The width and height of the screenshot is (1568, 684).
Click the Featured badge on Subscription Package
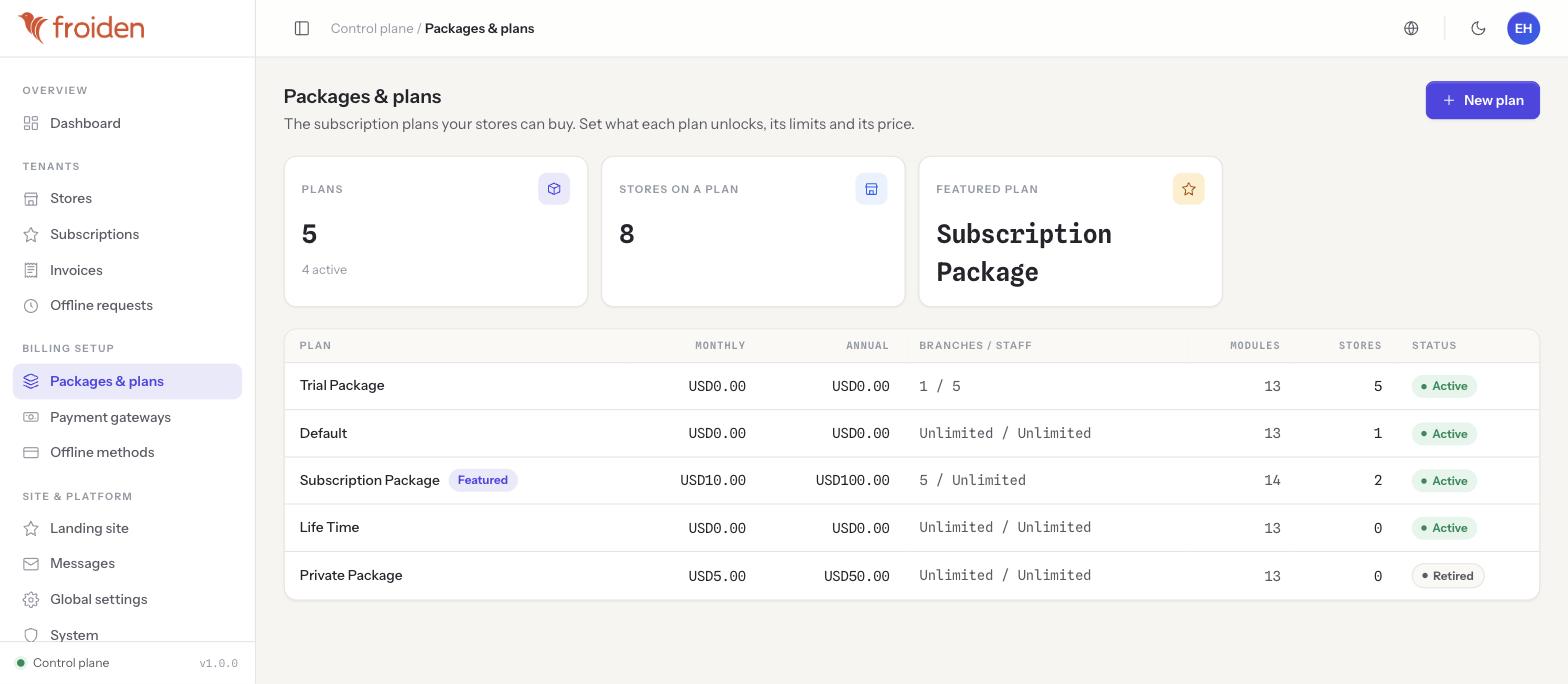pos(483,480)
